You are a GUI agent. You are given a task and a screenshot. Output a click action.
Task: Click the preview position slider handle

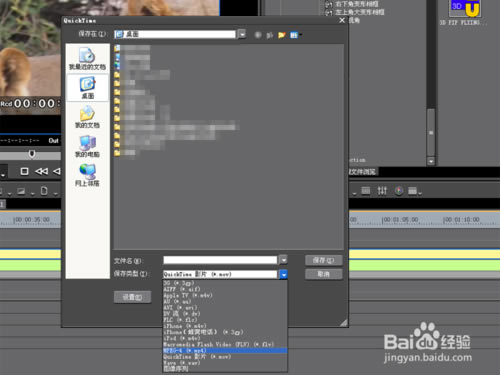32,154
